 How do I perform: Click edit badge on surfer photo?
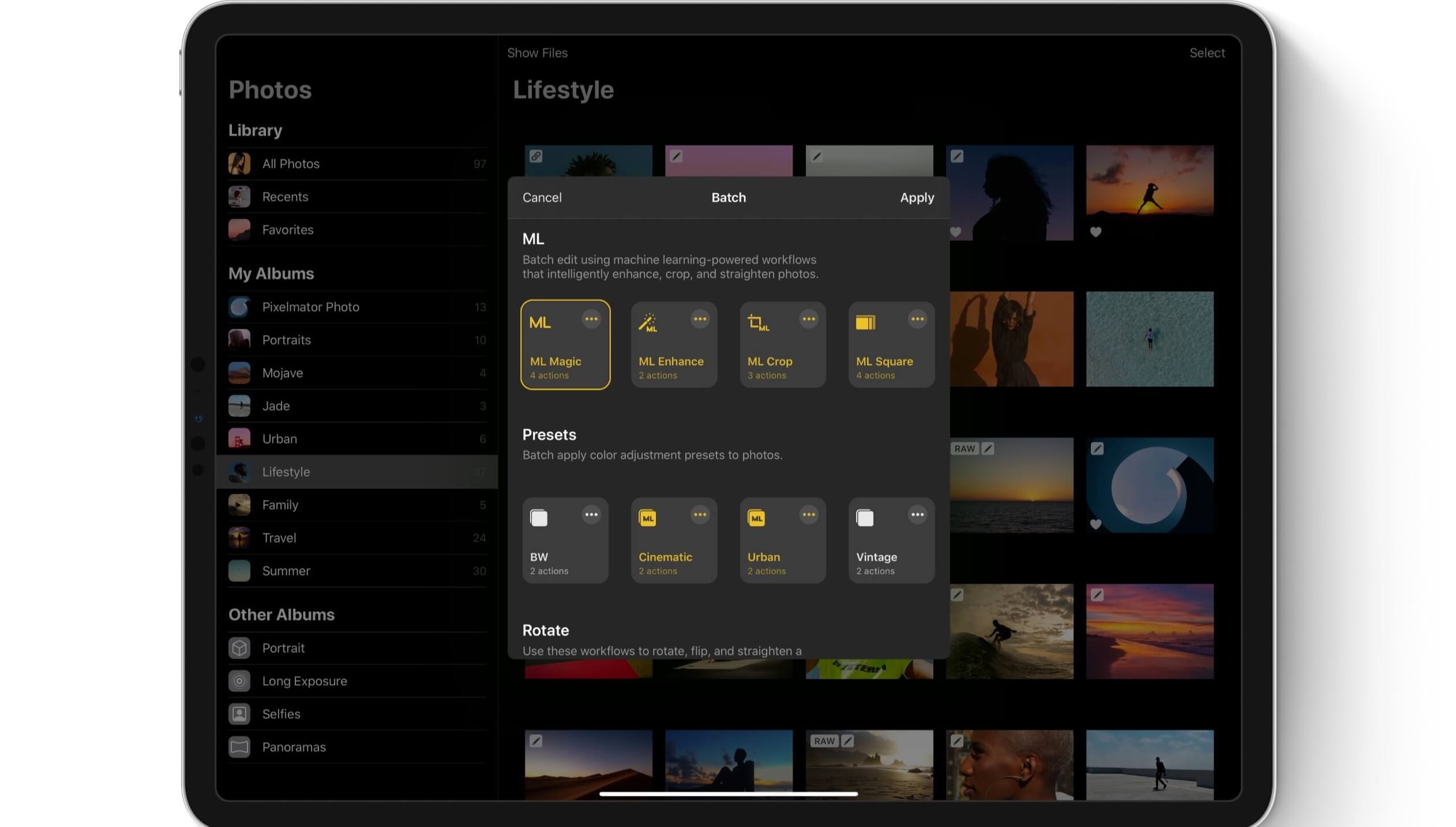coord(957,595)
